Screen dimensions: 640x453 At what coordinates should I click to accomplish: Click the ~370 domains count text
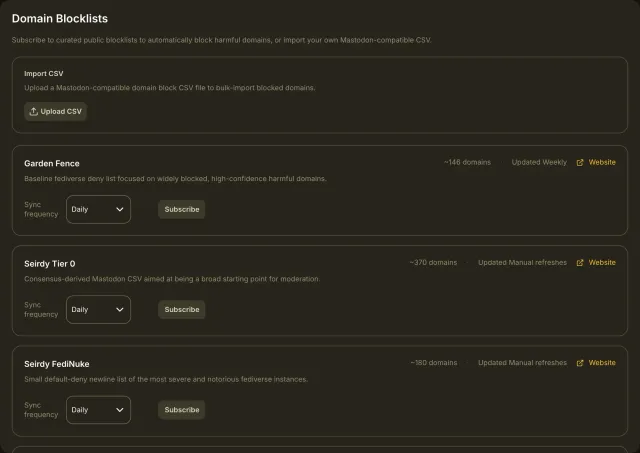coord(433,262)
